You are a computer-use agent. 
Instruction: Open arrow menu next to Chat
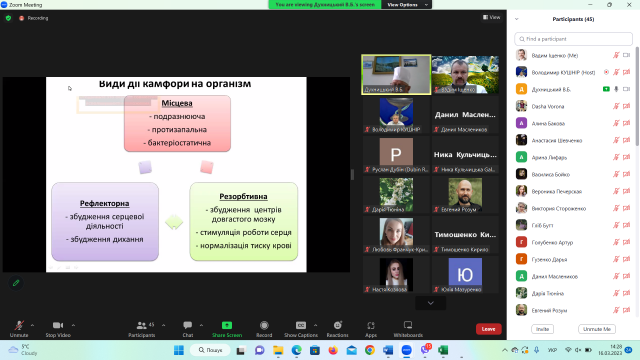click(x=201, y=325)
